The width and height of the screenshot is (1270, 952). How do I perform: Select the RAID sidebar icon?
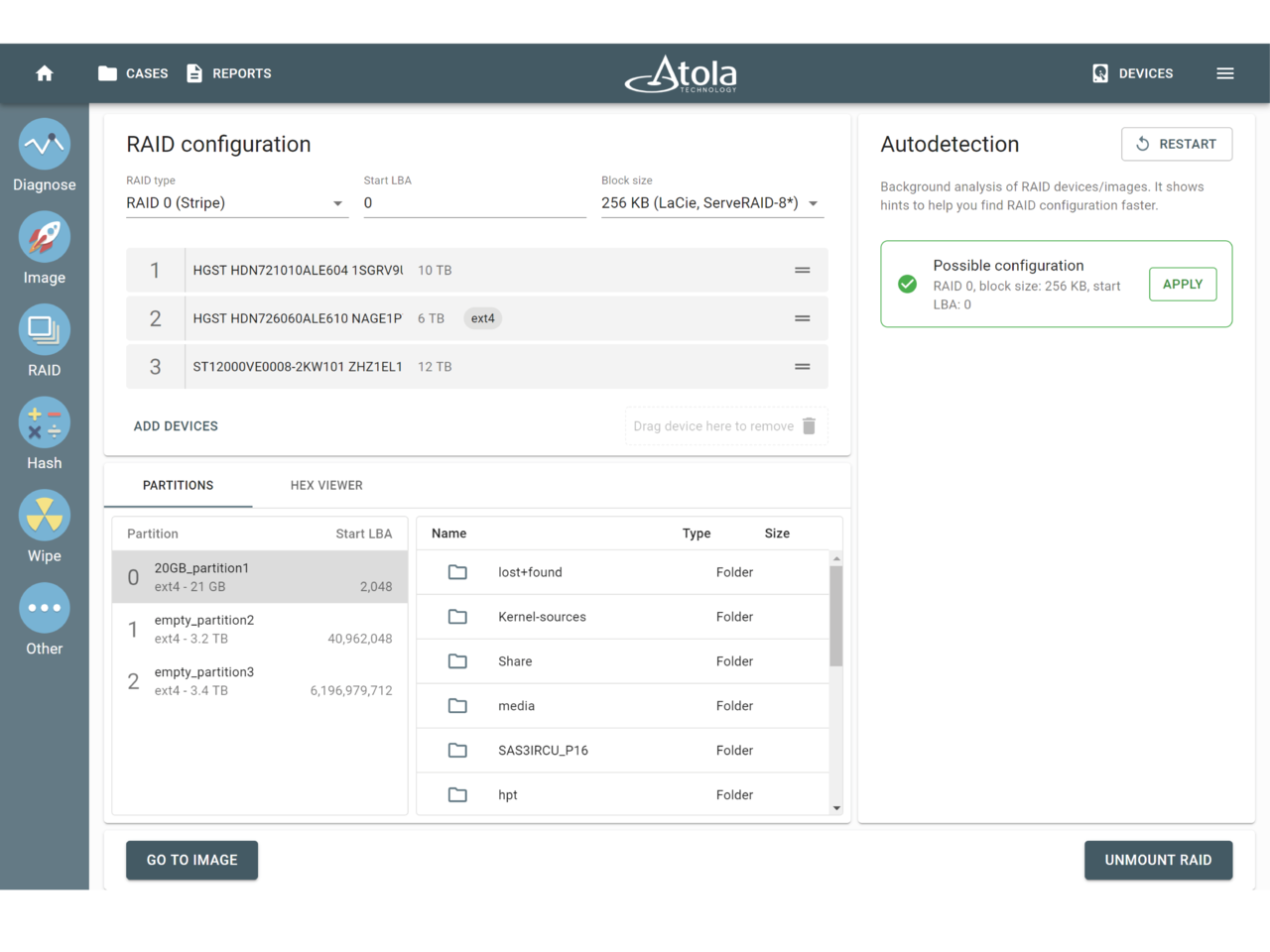pyautogui.click(x=45, y=330)
